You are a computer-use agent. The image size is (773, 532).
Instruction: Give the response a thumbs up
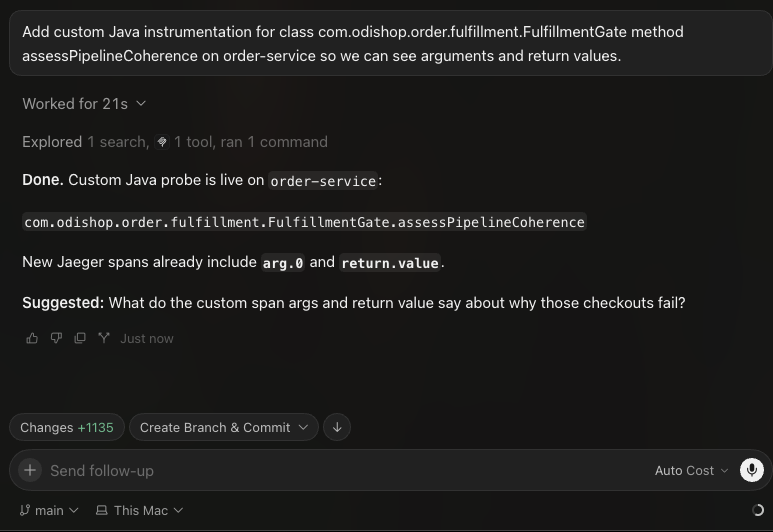(32, 338)
